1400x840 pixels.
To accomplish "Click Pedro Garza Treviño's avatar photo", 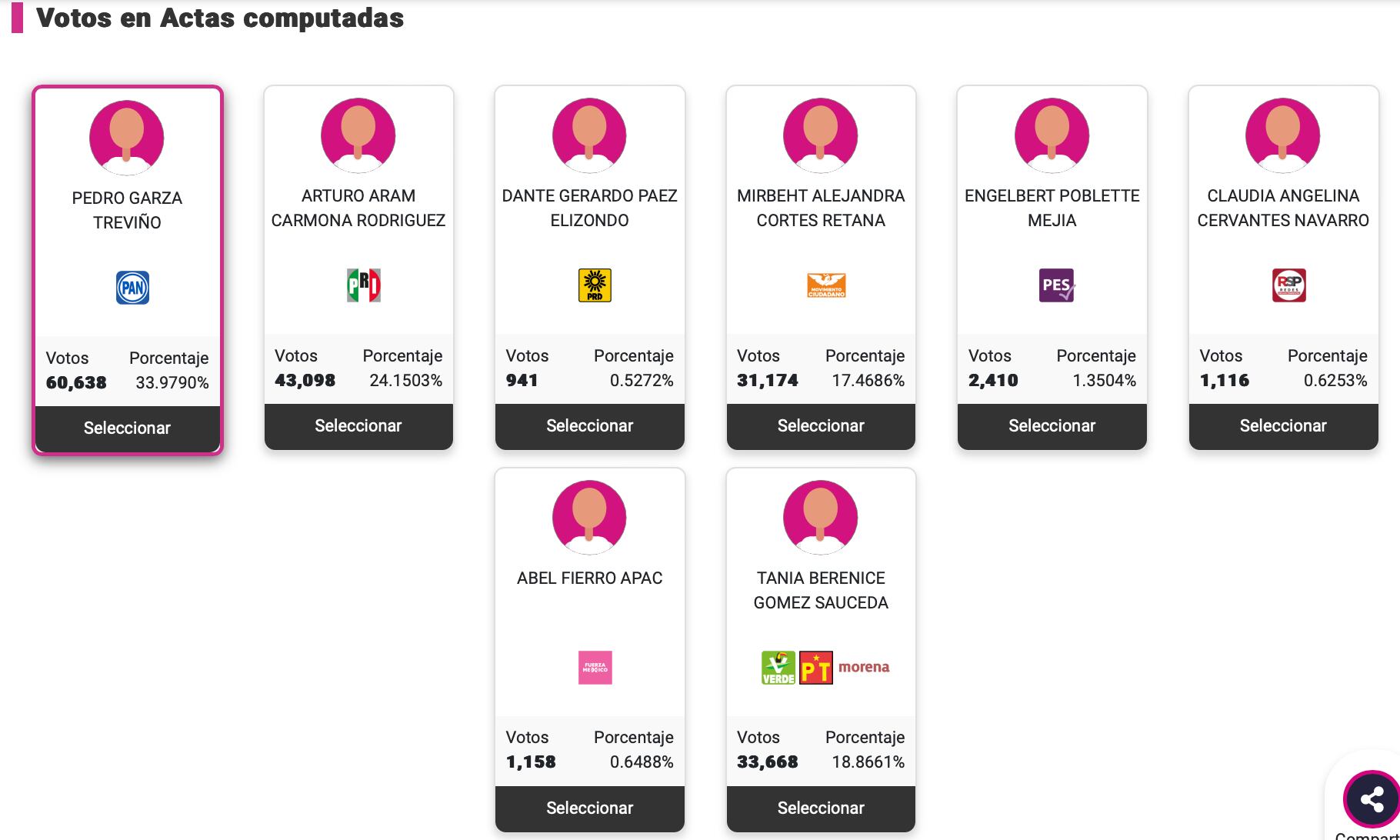I will (x=127, y=137).
